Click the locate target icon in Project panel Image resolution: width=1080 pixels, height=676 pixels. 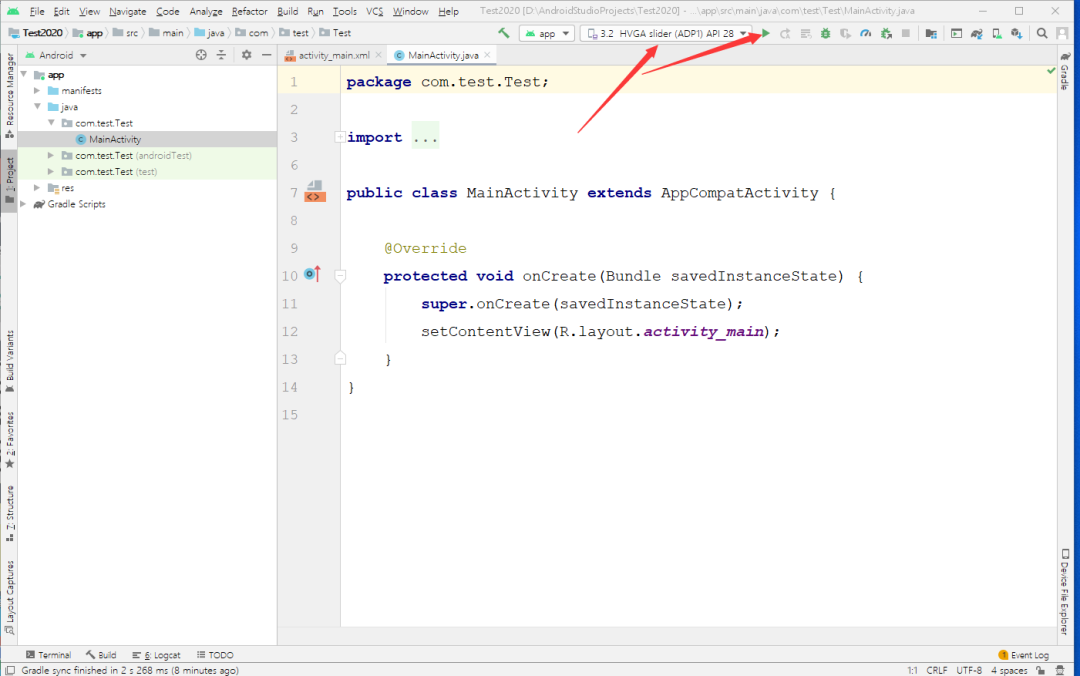point(201,55)
